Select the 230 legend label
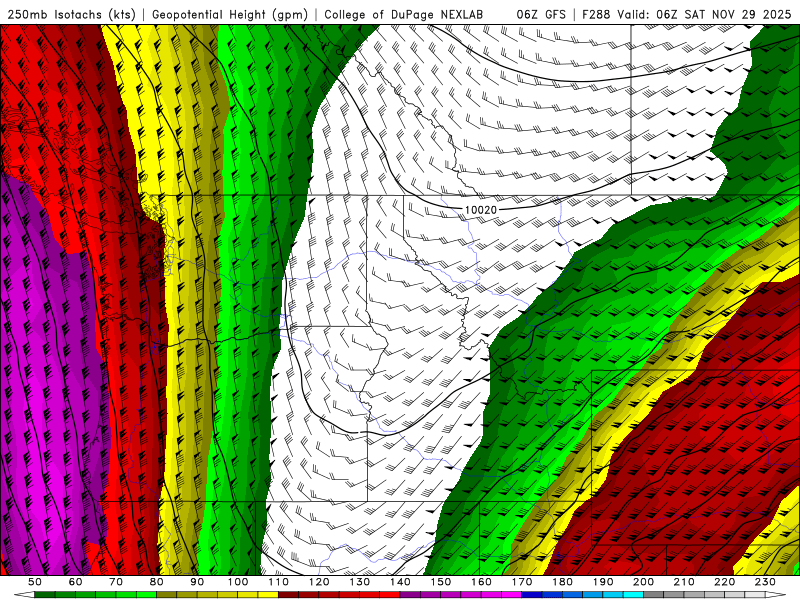Image resolution: width=800 pixels, height=600 pixels. (765, 582)
